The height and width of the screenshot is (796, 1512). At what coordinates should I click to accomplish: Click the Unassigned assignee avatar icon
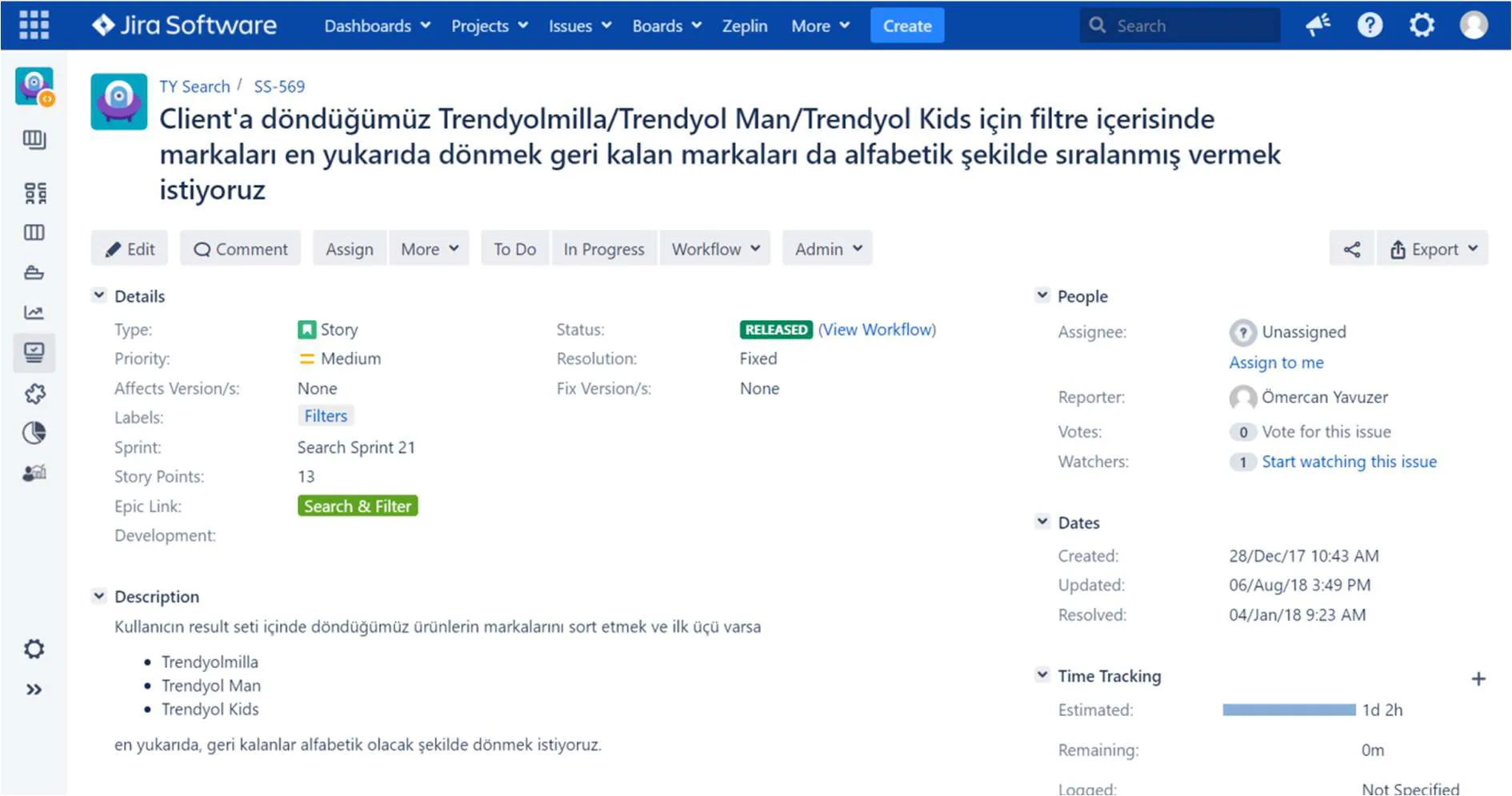click(x=1242, y=332)
